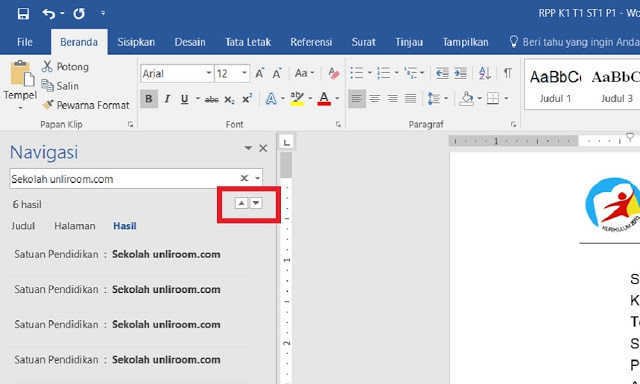Image resolution: width=640 pixels, height=384 pixels.
Task: Expand the search options arrow in Navigasi box
Action: [x=258, y=178]
